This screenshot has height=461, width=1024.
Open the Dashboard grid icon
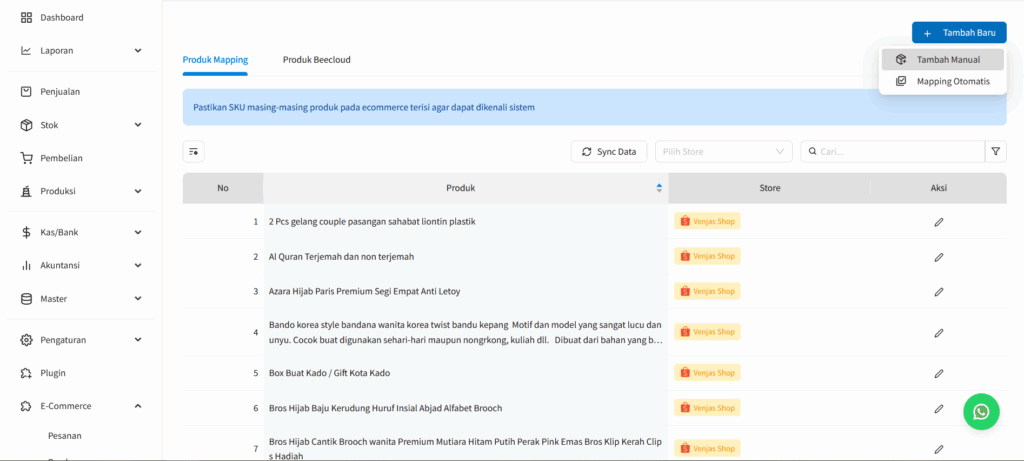click(26, 18)
